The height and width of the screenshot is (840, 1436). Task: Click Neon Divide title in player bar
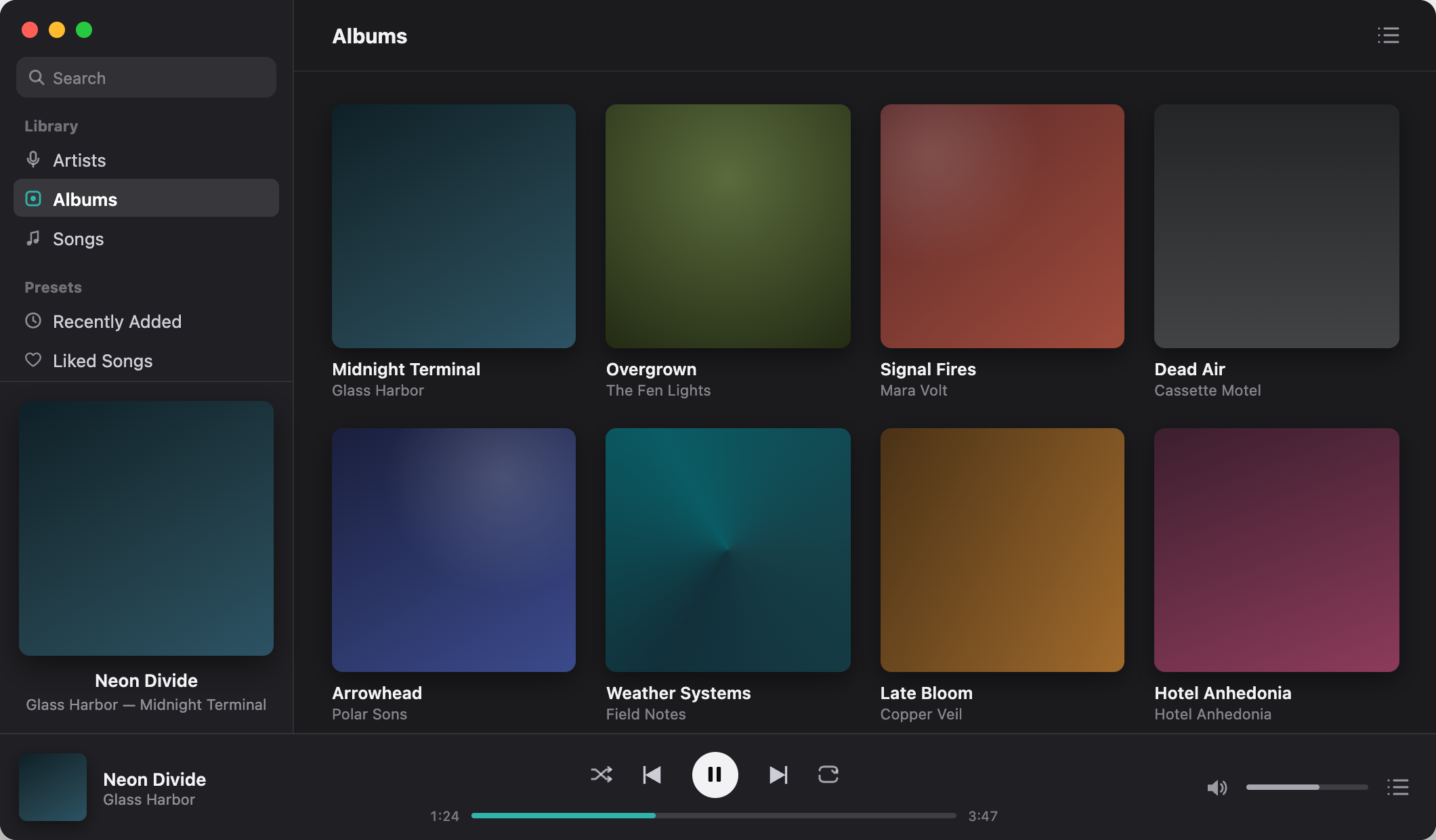(154, 779)
